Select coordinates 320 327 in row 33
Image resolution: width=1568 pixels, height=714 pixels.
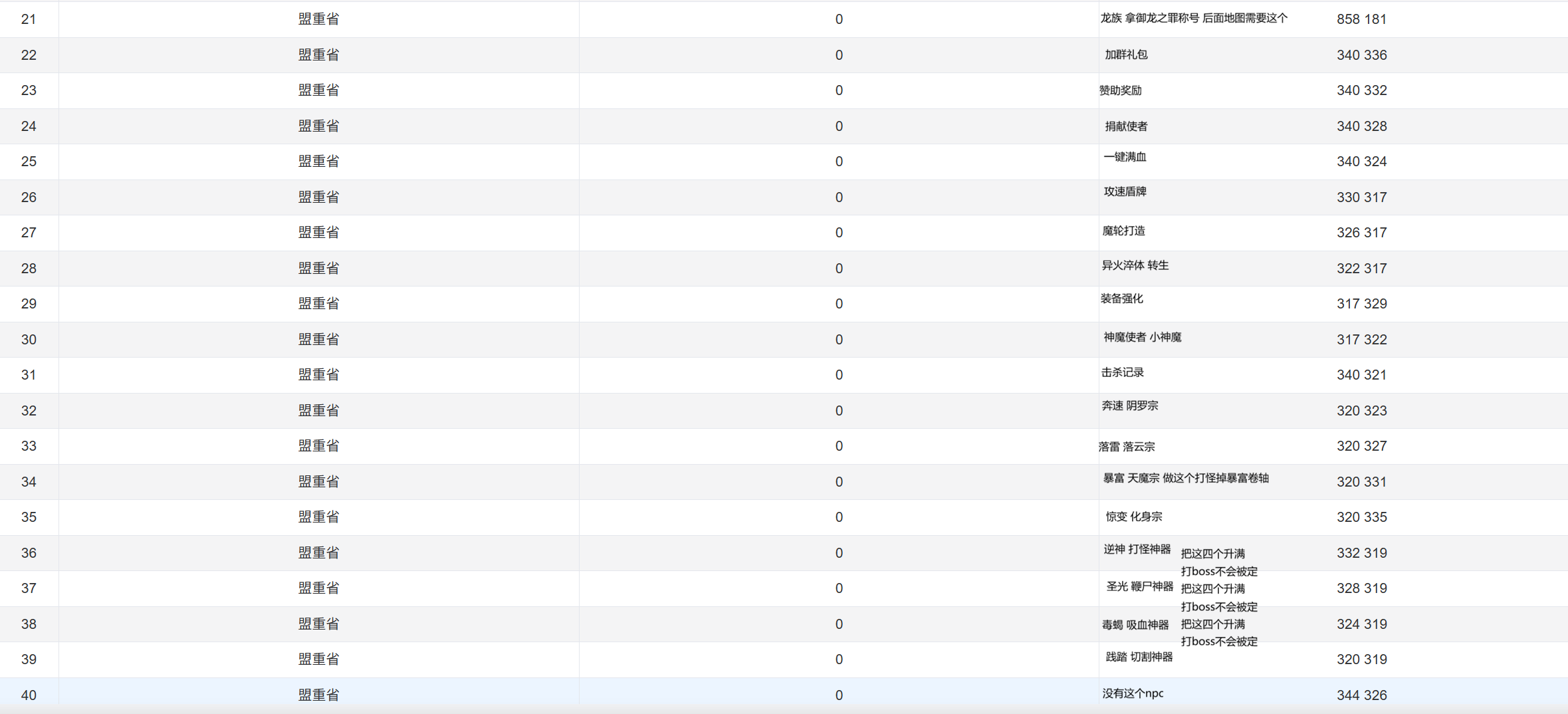(1361, 446)
